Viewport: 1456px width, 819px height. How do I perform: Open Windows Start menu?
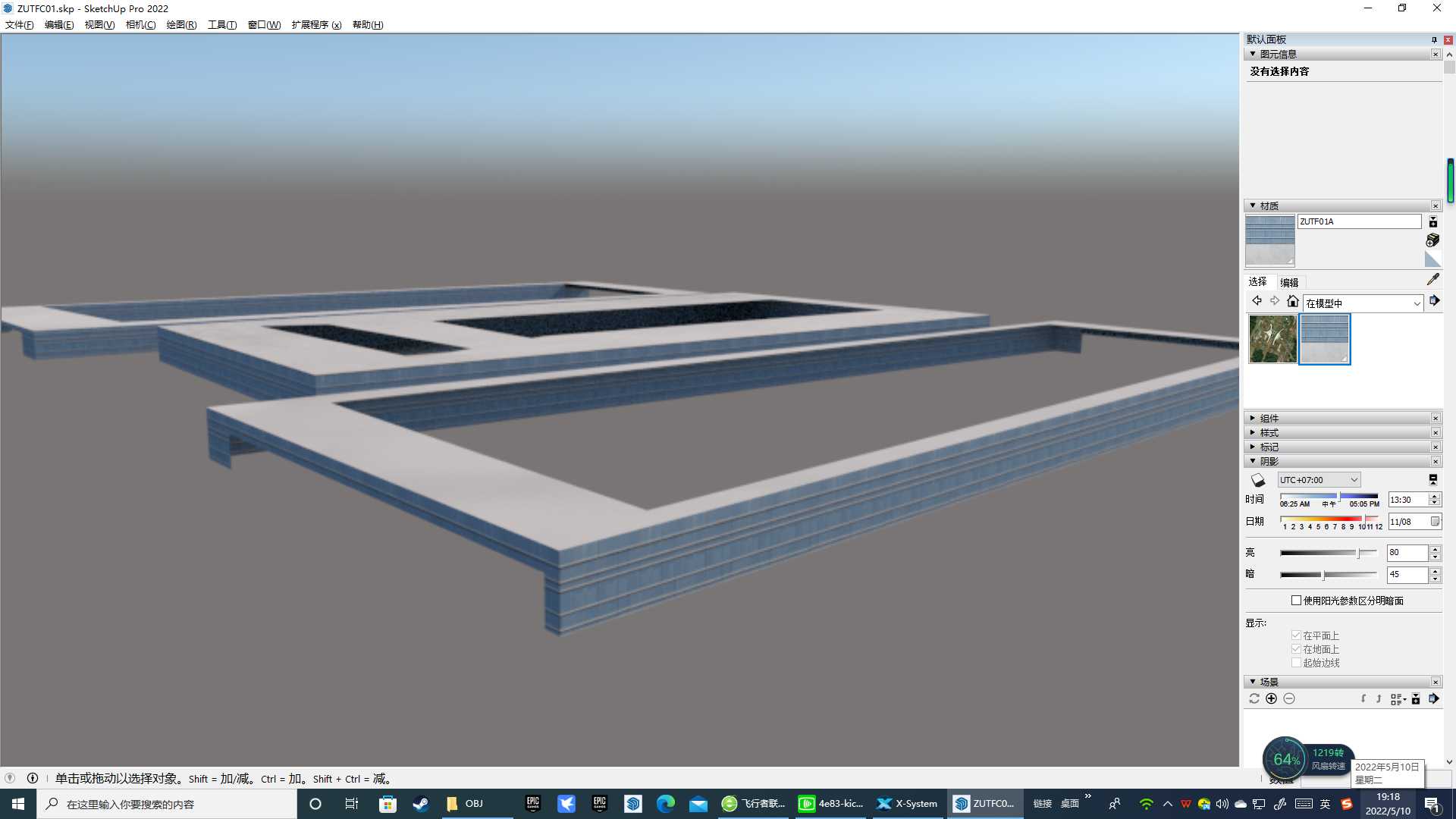point(18,804)
